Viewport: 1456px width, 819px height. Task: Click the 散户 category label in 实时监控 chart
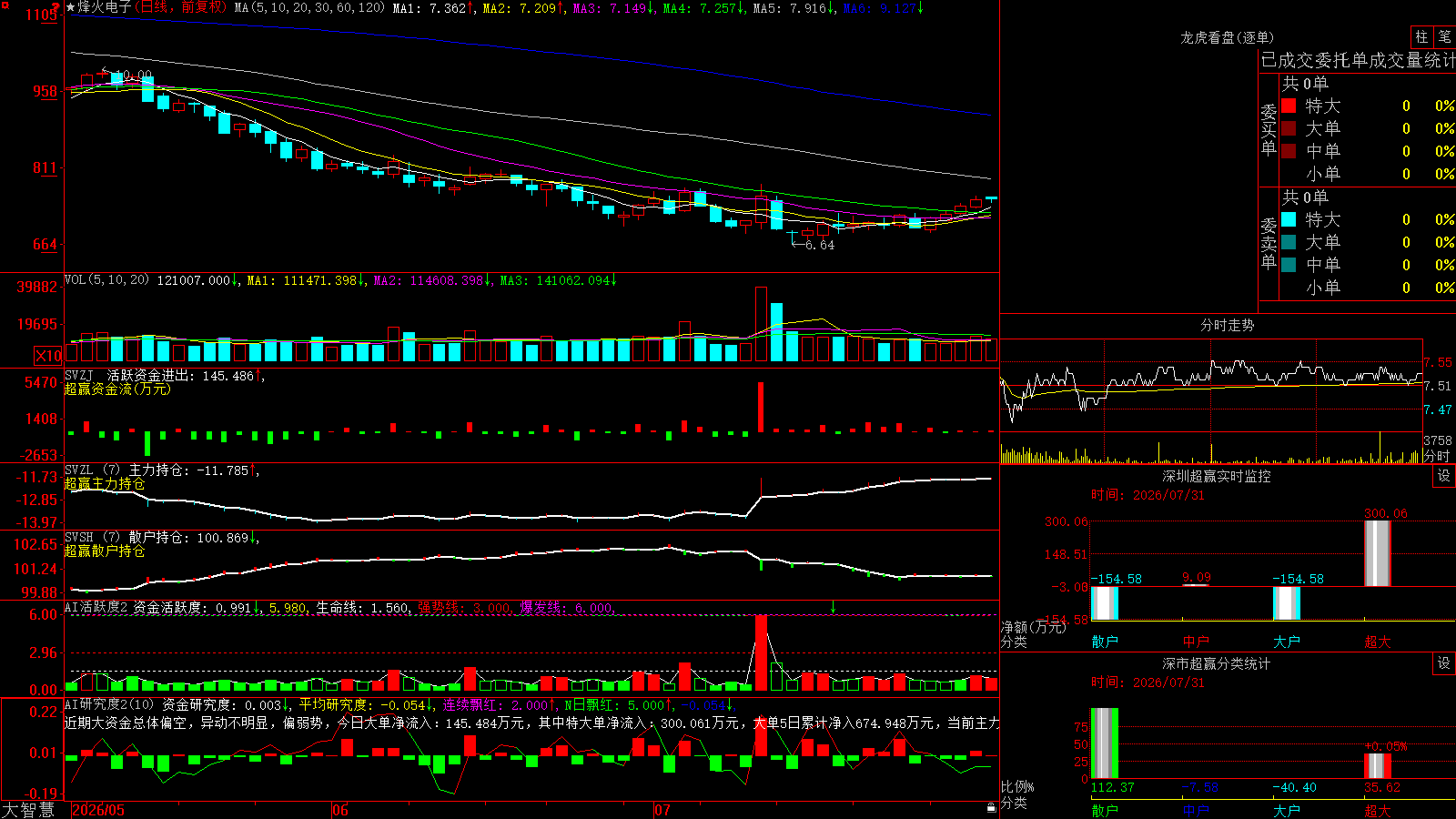(x=1105, y=642)
